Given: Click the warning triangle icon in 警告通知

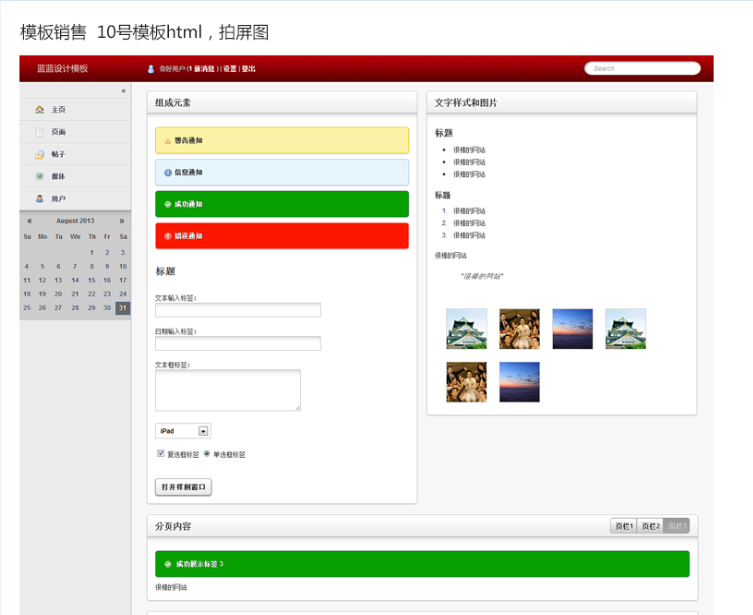Looking at the screenshot, I should (x=167, y=140).
